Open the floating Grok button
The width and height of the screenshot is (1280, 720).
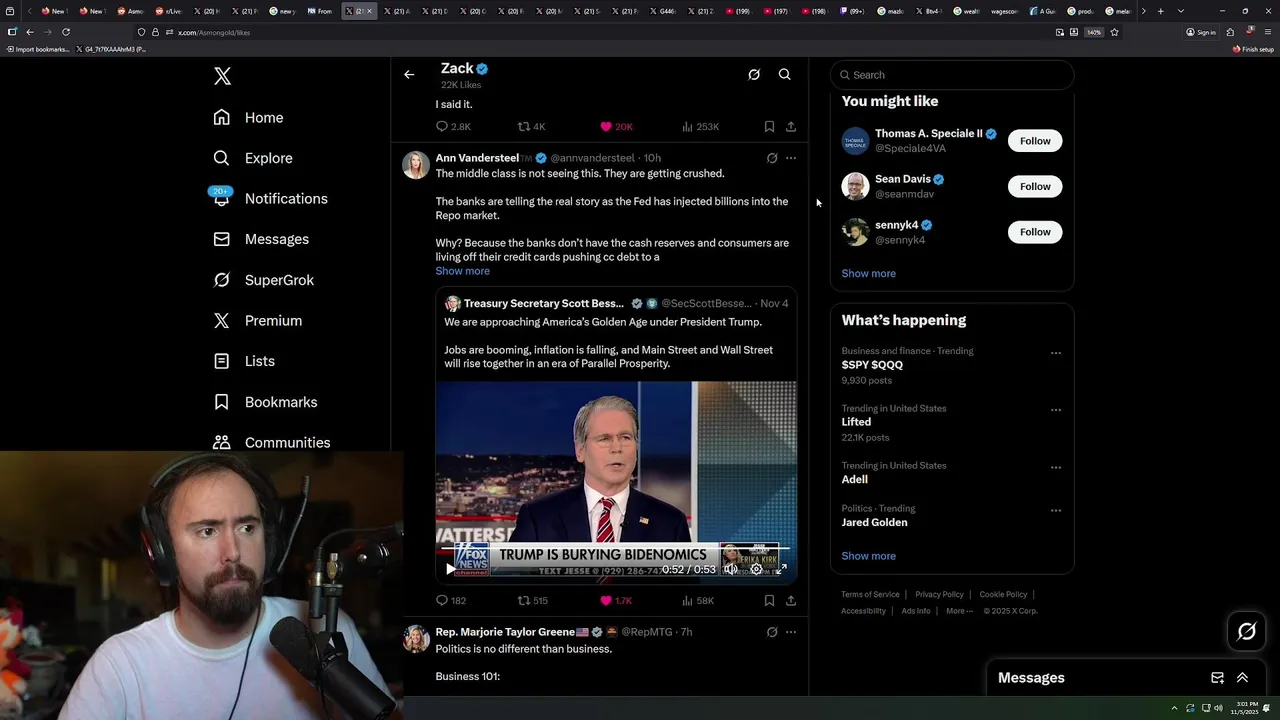(x=1246, y=631)
